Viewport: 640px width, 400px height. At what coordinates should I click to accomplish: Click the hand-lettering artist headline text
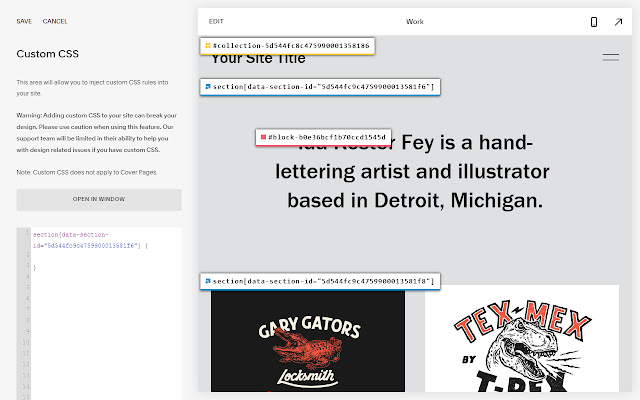click(412, 171)
